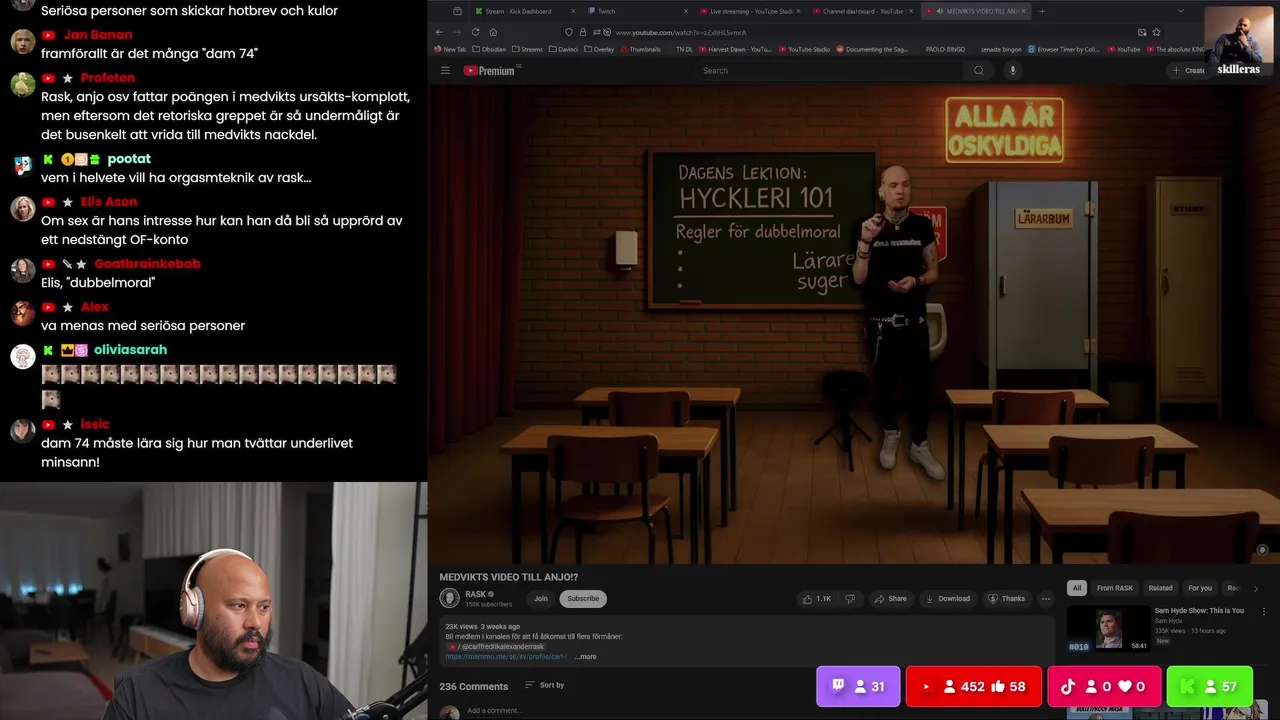
Task: Focus the YouTube search input field
Action: click(x=829, y=70)
